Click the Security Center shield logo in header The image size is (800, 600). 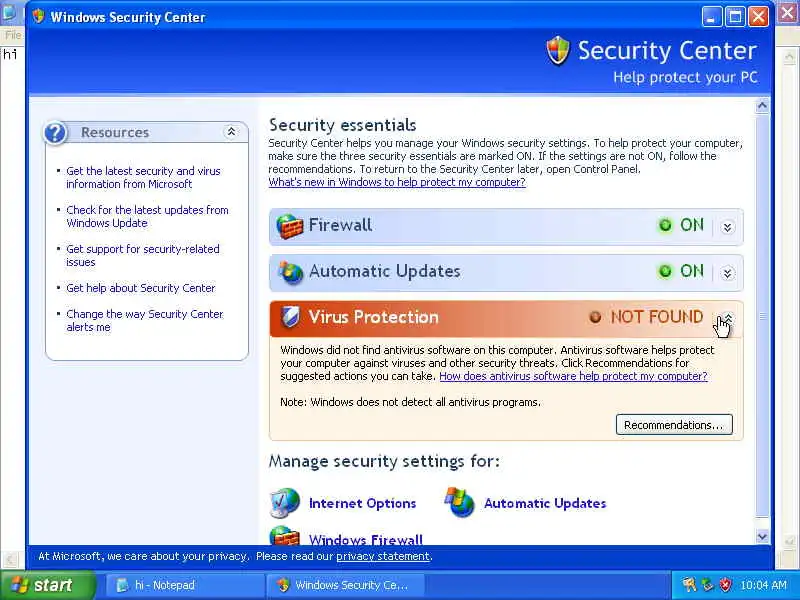point(558,51)
